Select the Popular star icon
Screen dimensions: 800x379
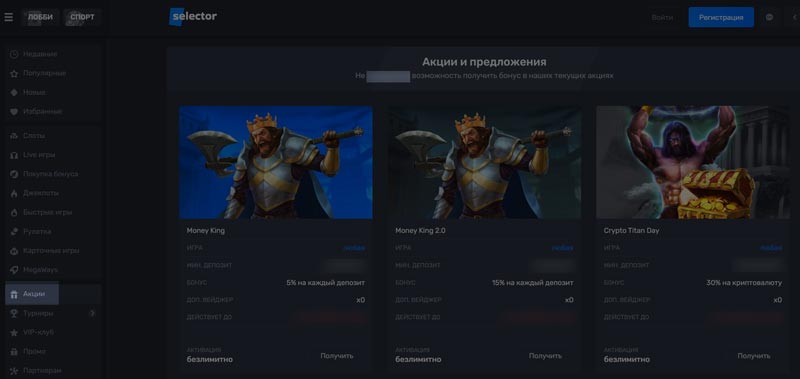(x=14, y=73)
